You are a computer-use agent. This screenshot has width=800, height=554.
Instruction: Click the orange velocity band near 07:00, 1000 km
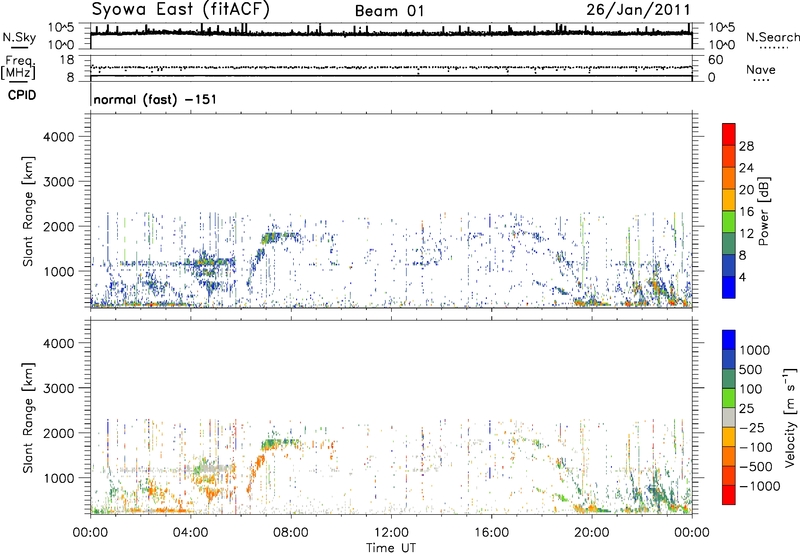click(255, 473)
